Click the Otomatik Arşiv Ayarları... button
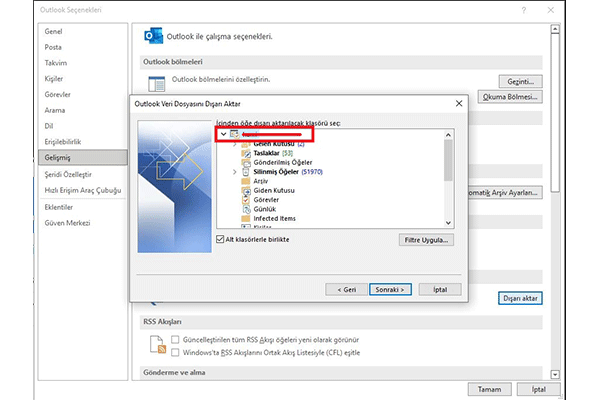Viewport: 600px width, 400px height. click(505, 193)
